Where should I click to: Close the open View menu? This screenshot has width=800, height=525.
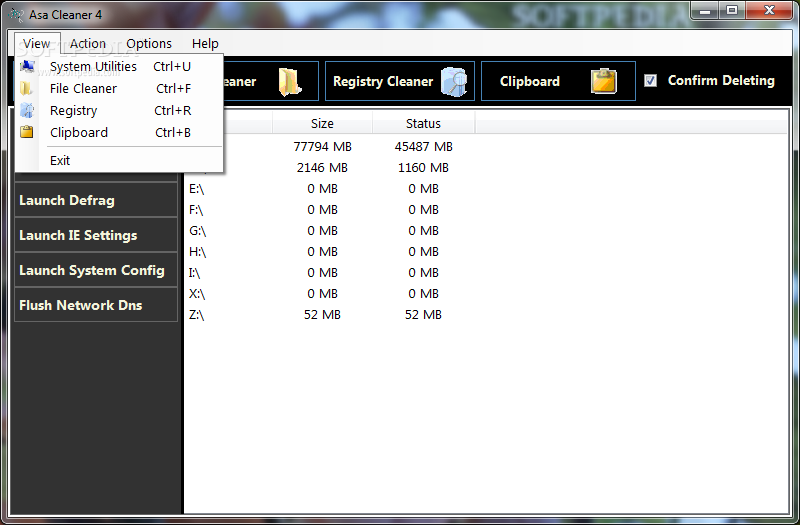pyautogui.click(x=37, y=44)
